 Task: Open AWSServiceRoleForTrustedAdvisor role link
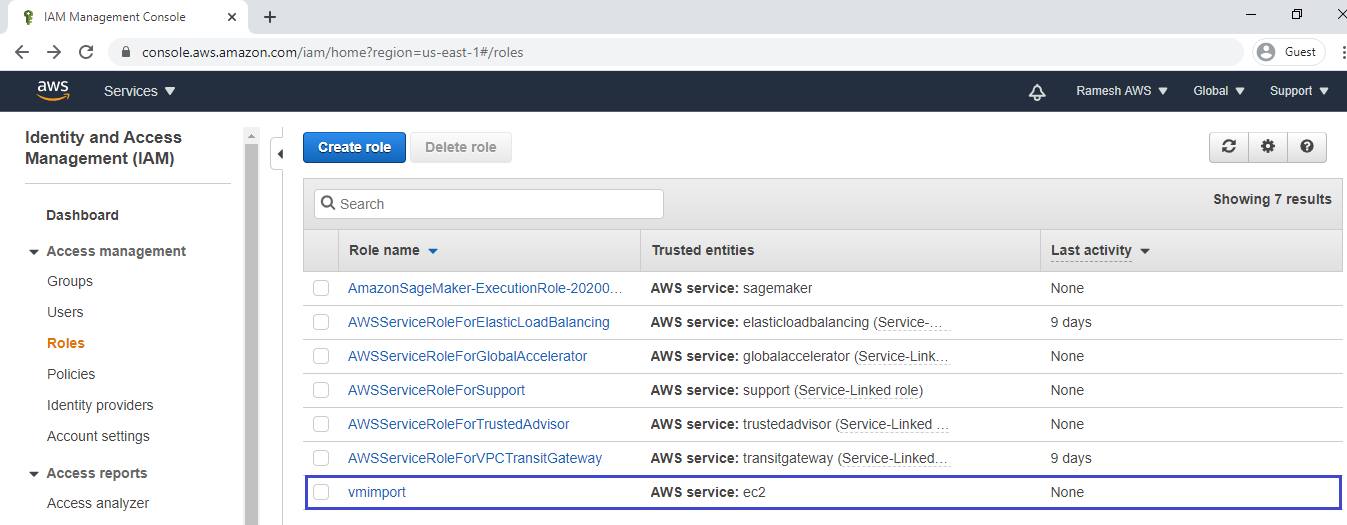[x=459, y=424]
